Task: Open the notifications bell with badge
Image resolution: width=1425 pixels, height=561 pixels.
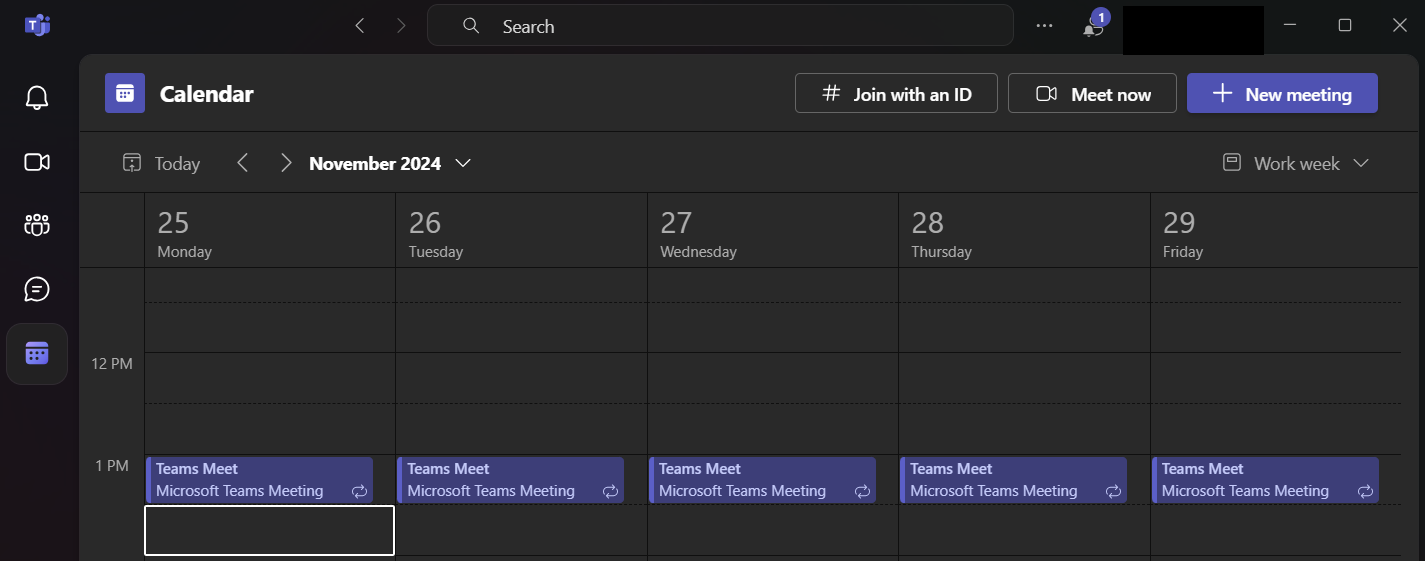Action: tap(1094, 25)
